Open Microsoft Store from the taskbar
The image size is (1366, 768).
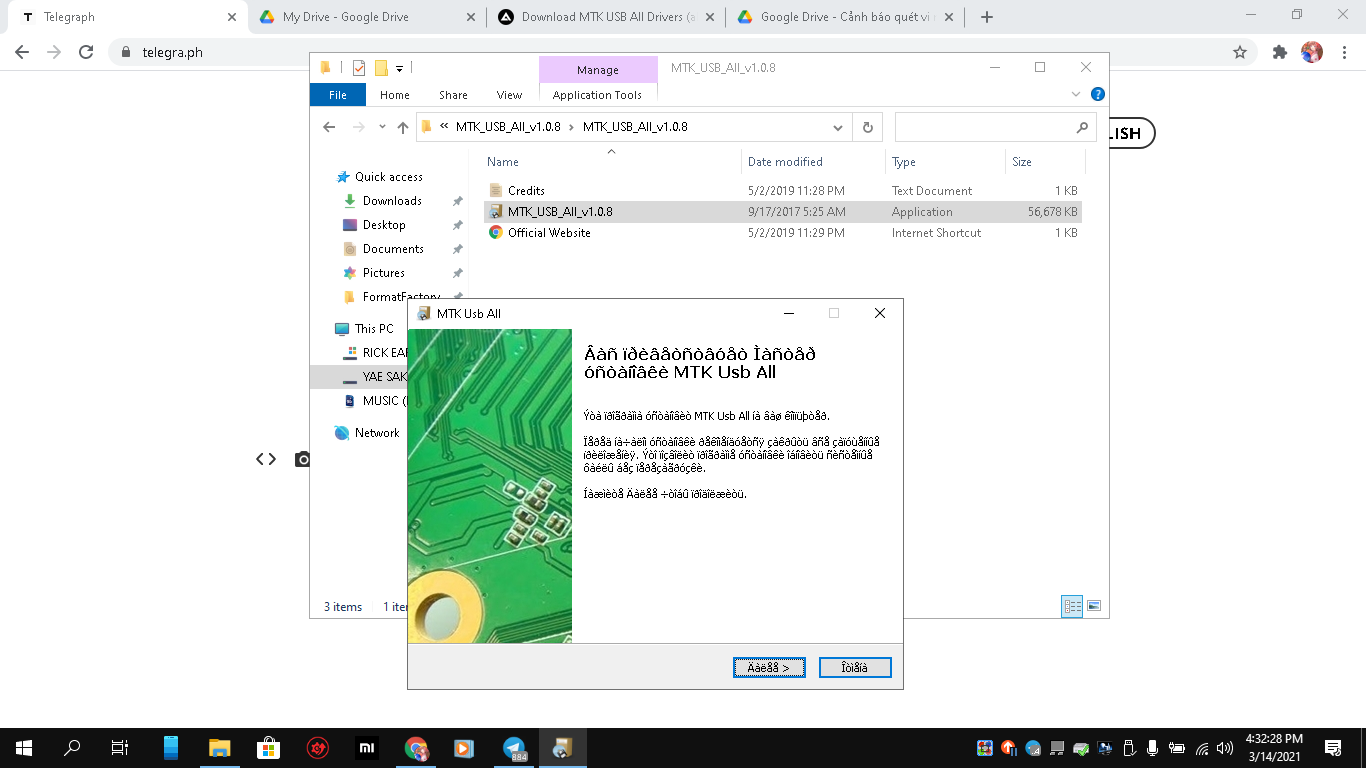(268, 748)
